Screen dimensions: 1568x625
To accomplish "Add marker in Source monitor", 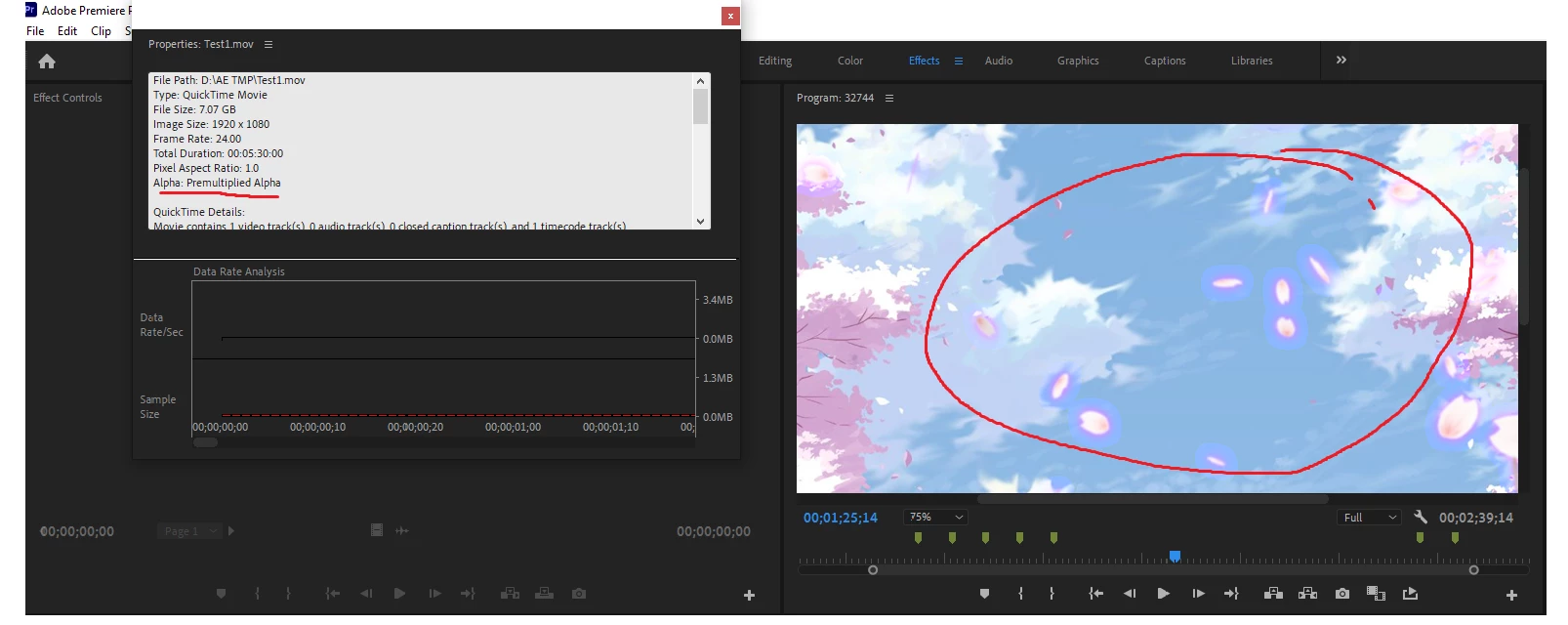I will pos(221,593).
